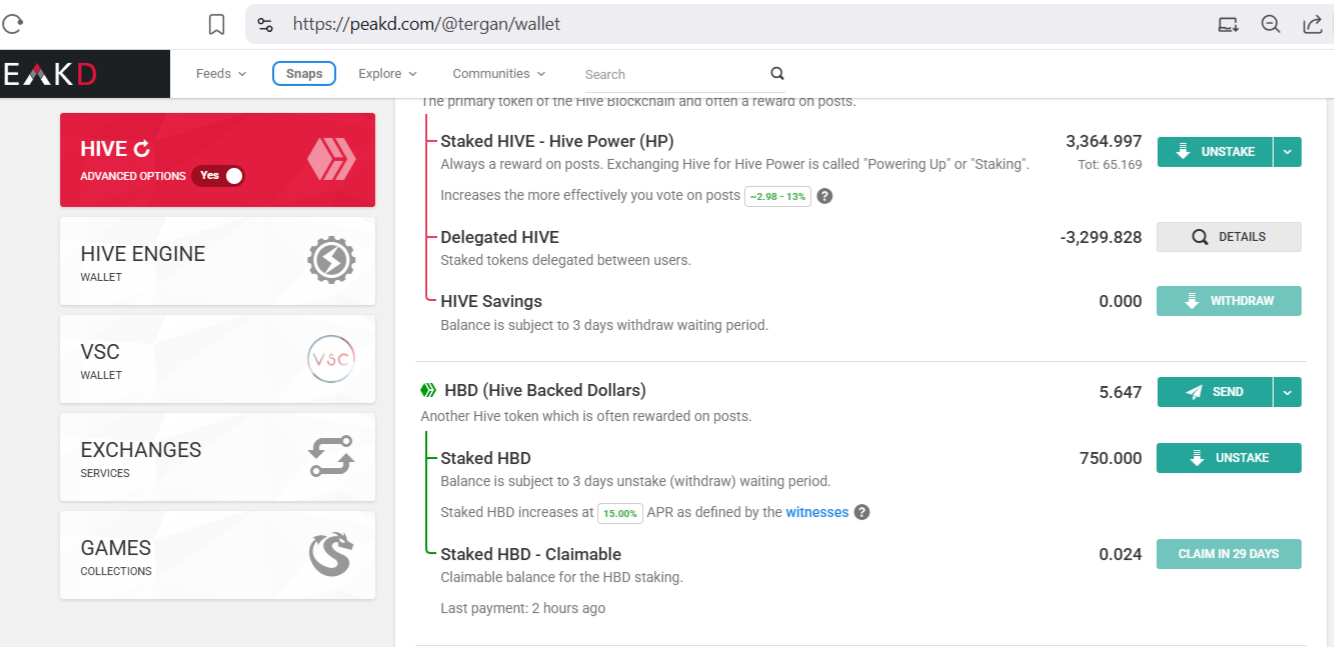Open the witnesses link
This screenshot has width=1334, height=647.
(x=817, y=512)
